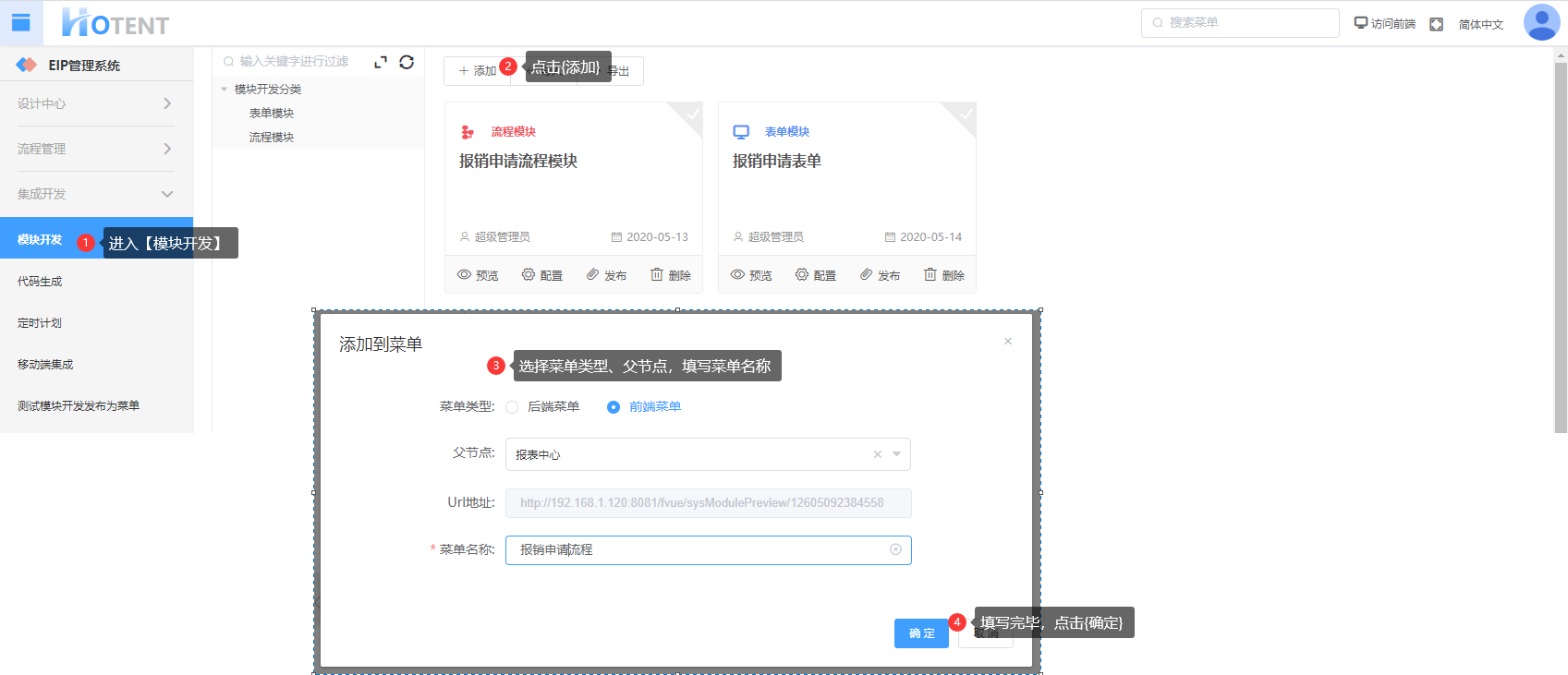
Task: Click the 访问前端 link
Action: tap(1384, 24)
